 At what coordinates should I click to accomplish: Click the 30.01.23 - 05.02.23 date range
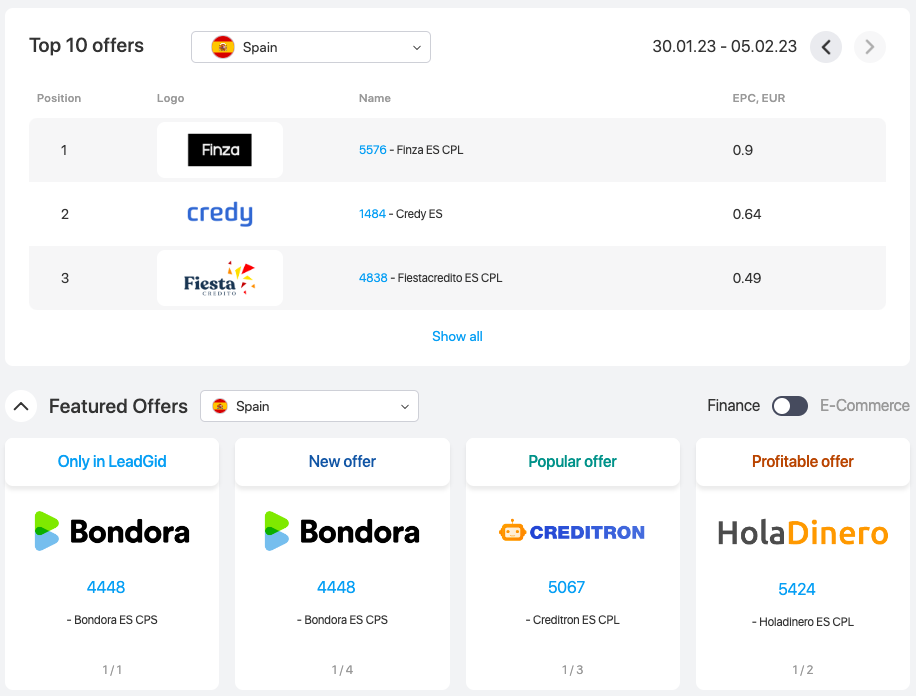(x=724, y=46)
